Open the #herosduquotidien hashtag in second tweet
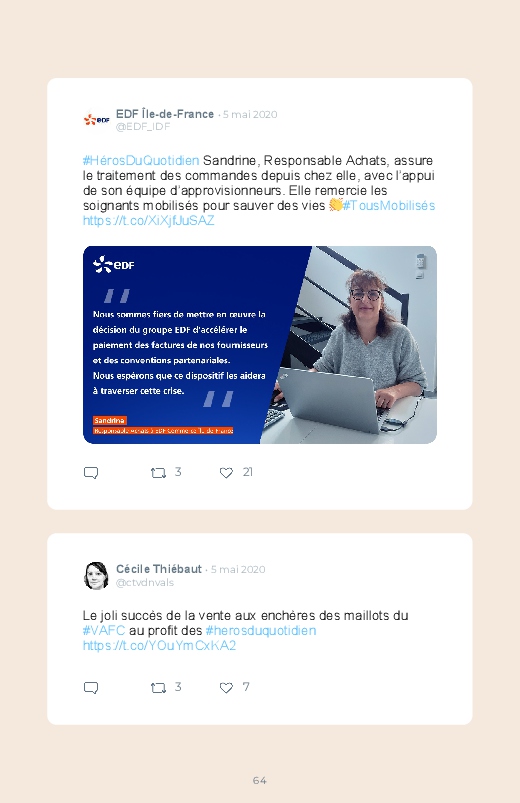 (x=261, y=630)
